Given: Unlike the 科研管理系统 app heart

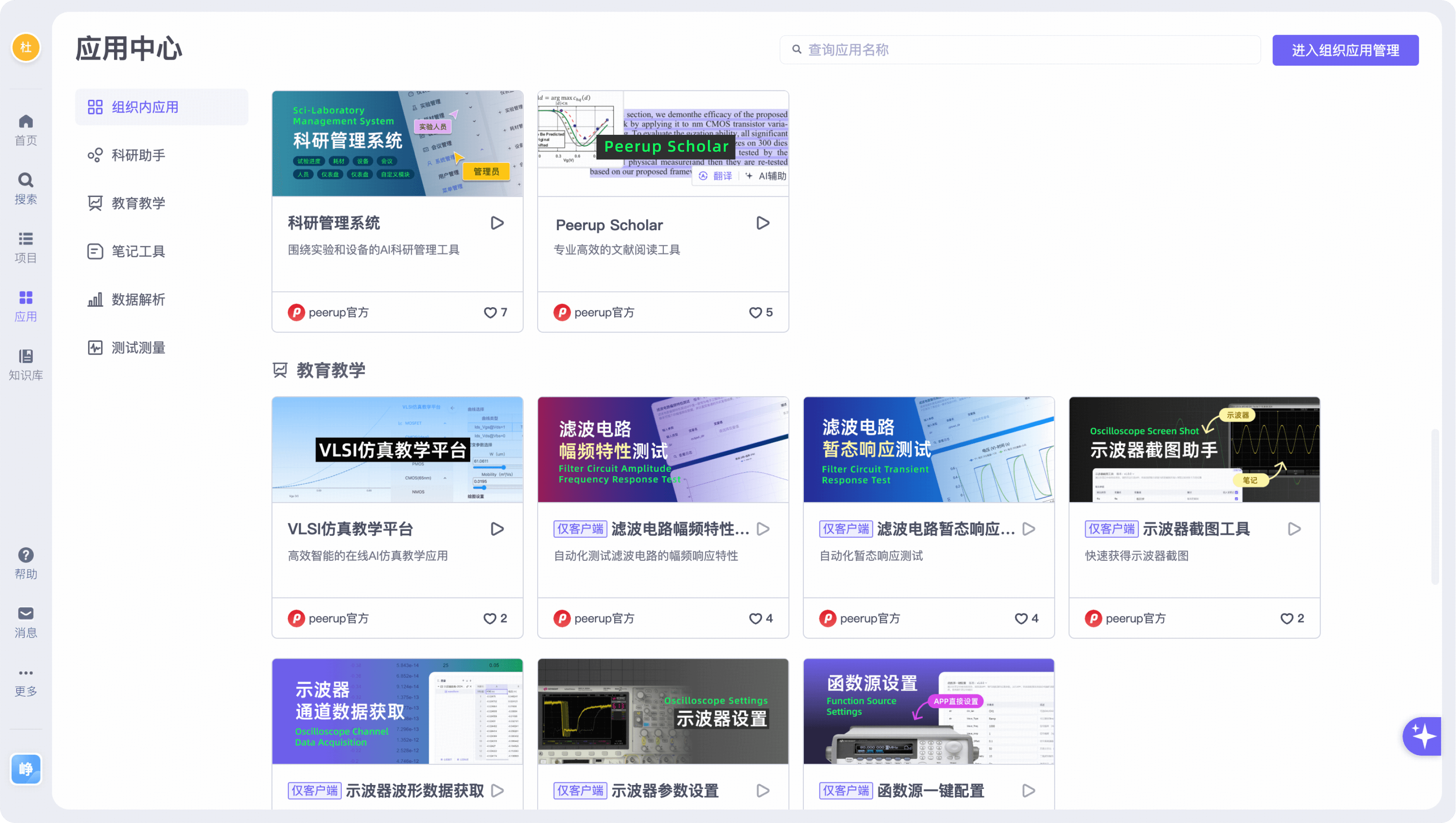Looking at the screenshot, I should 490,313.
